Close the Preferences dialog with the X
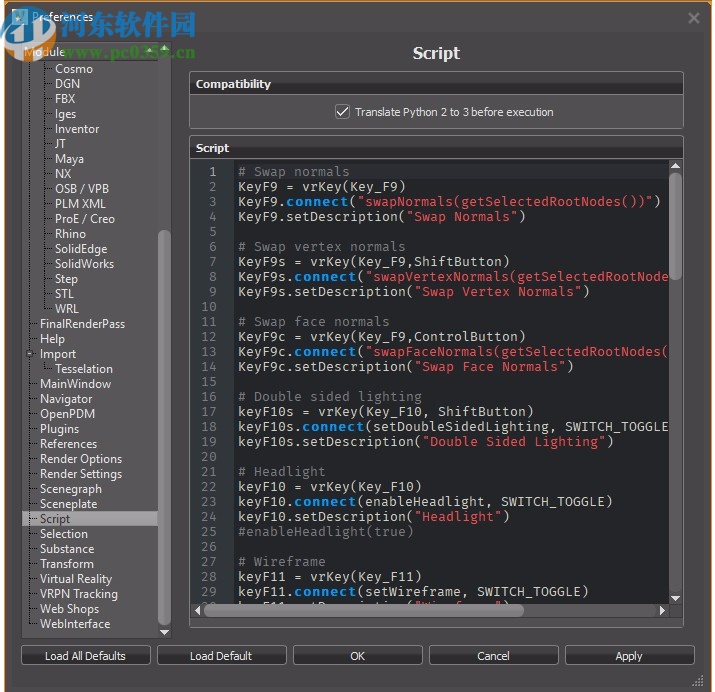The height and width of the screenshot is (692, 715). (694, 17)
